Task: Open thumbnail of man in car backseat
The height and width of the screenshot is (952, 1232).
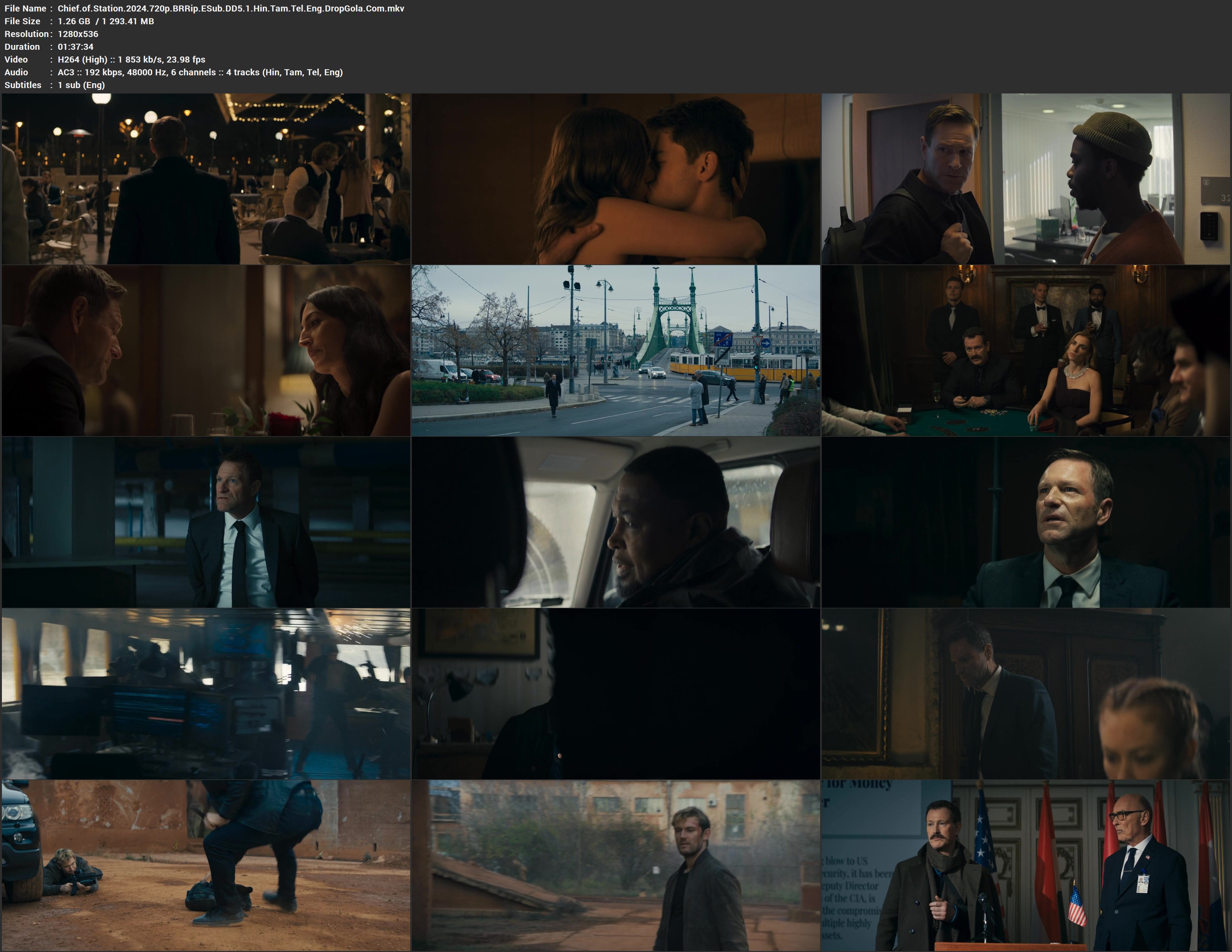Action: [616, 523]
